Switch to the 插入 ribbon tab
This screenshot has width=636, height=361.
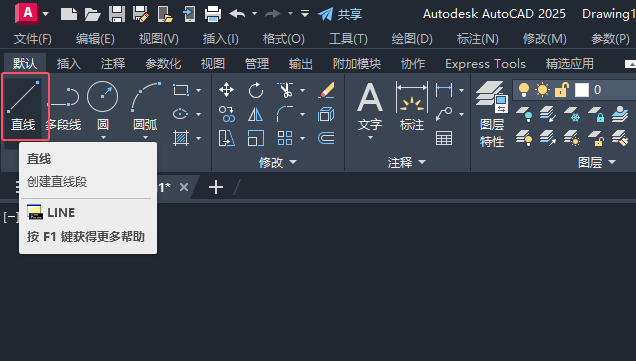click(x=69, y=64)
